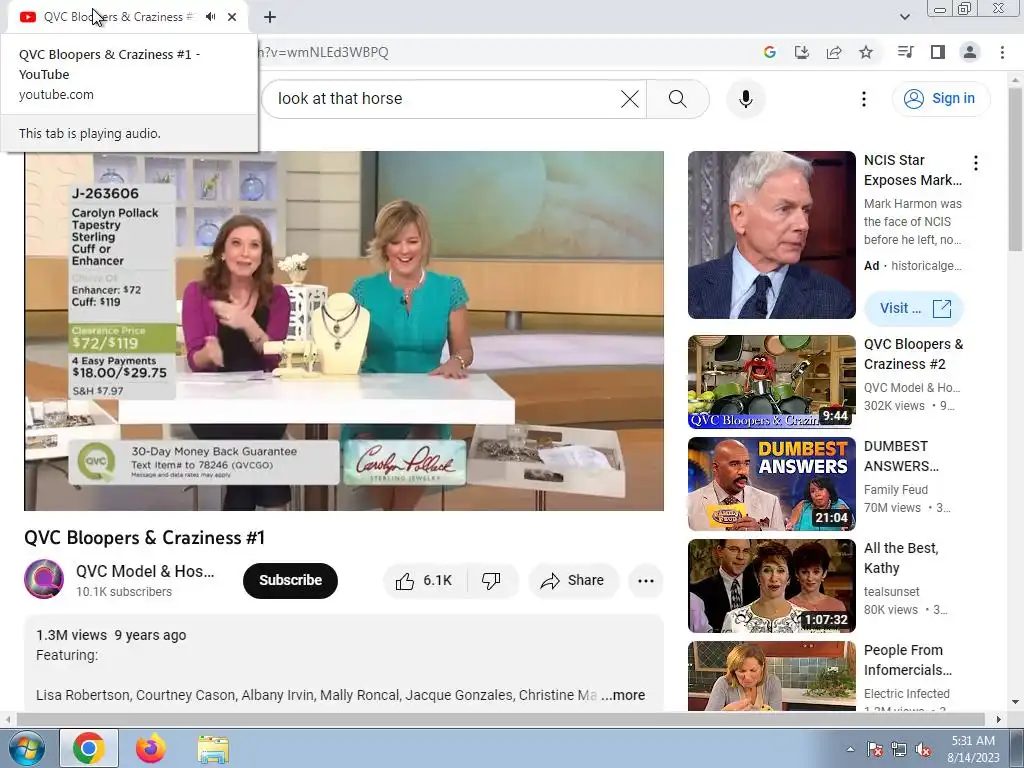Toggle the Chrome side panel
Screen dimensions: 1024x768
938,52
